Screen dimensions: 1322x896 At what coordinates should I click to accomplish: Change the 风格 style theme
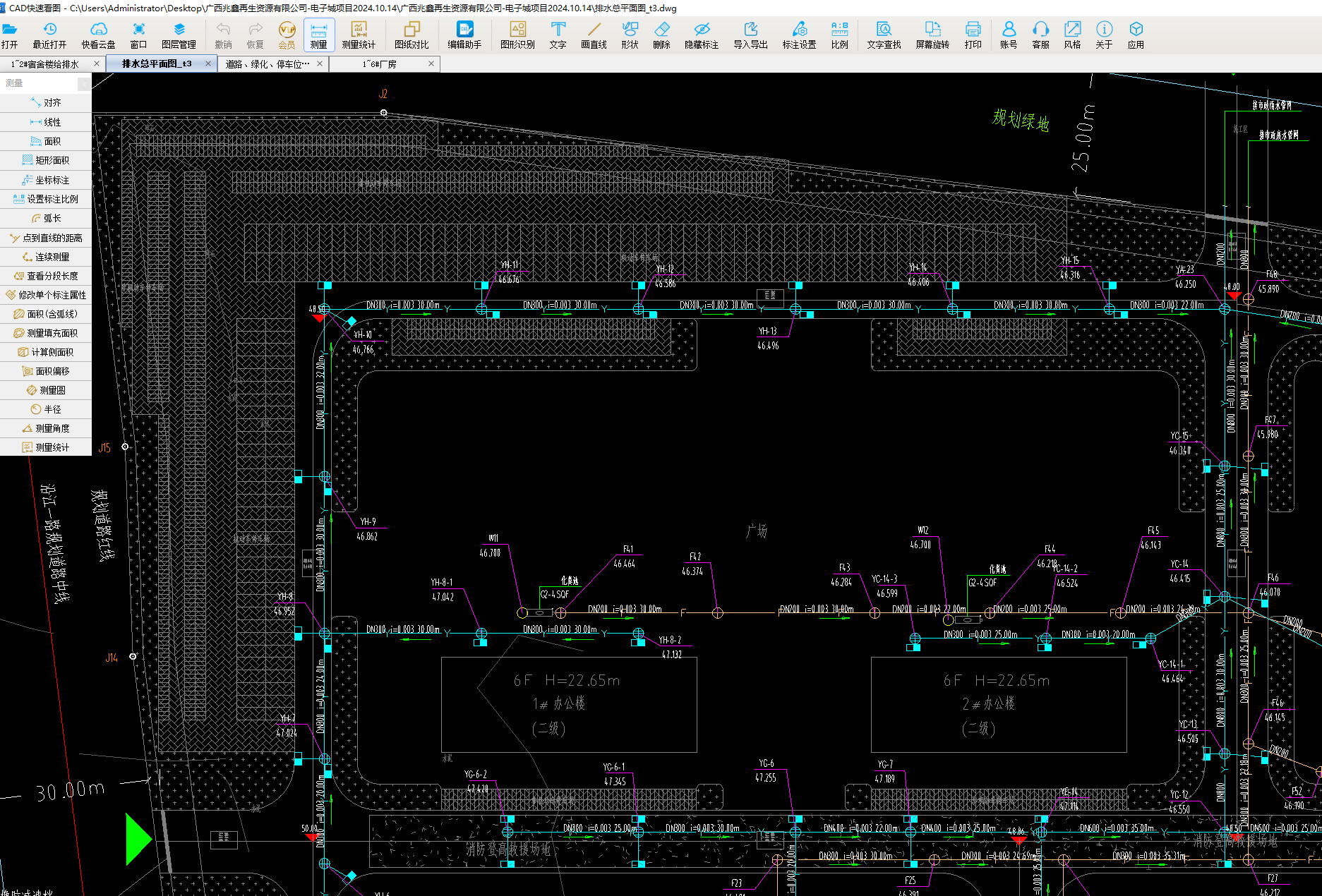1072,35
